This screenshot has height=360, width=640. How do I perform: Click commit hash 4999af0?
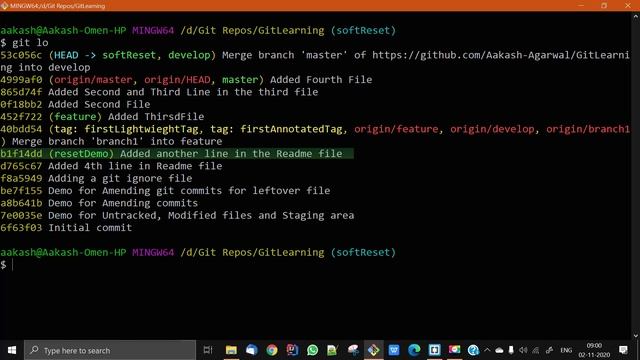tap(21, 80)
